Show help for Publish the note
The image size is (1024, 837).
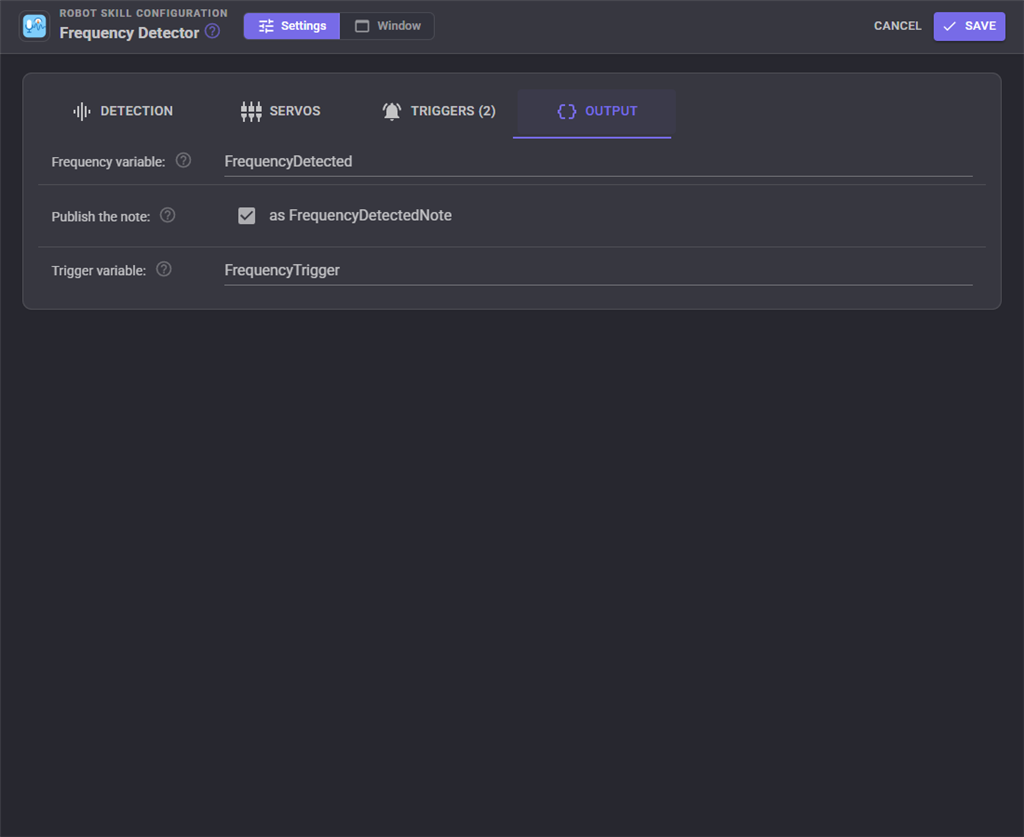click(x=168, y=215)
